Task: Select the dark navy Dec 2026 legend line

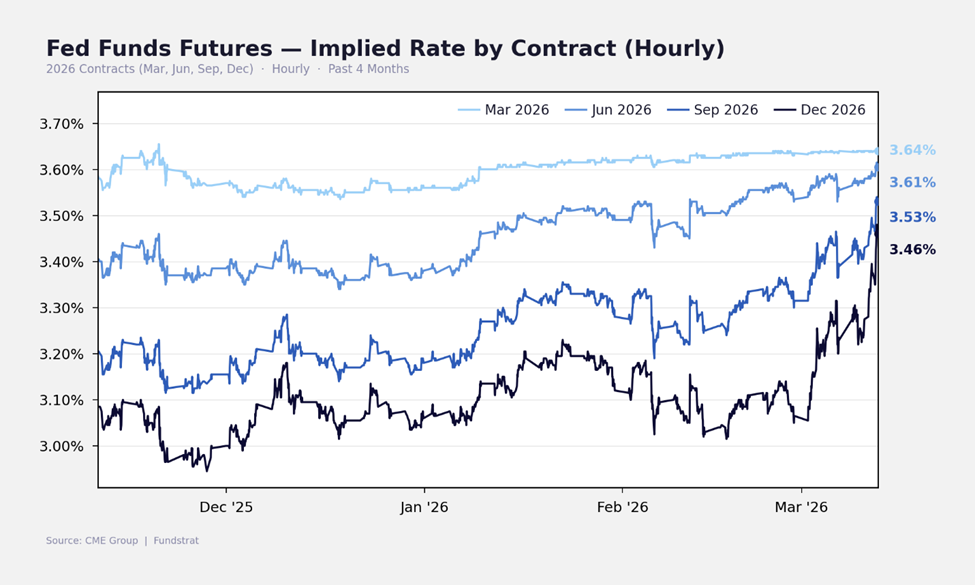Action: [785, 110]
